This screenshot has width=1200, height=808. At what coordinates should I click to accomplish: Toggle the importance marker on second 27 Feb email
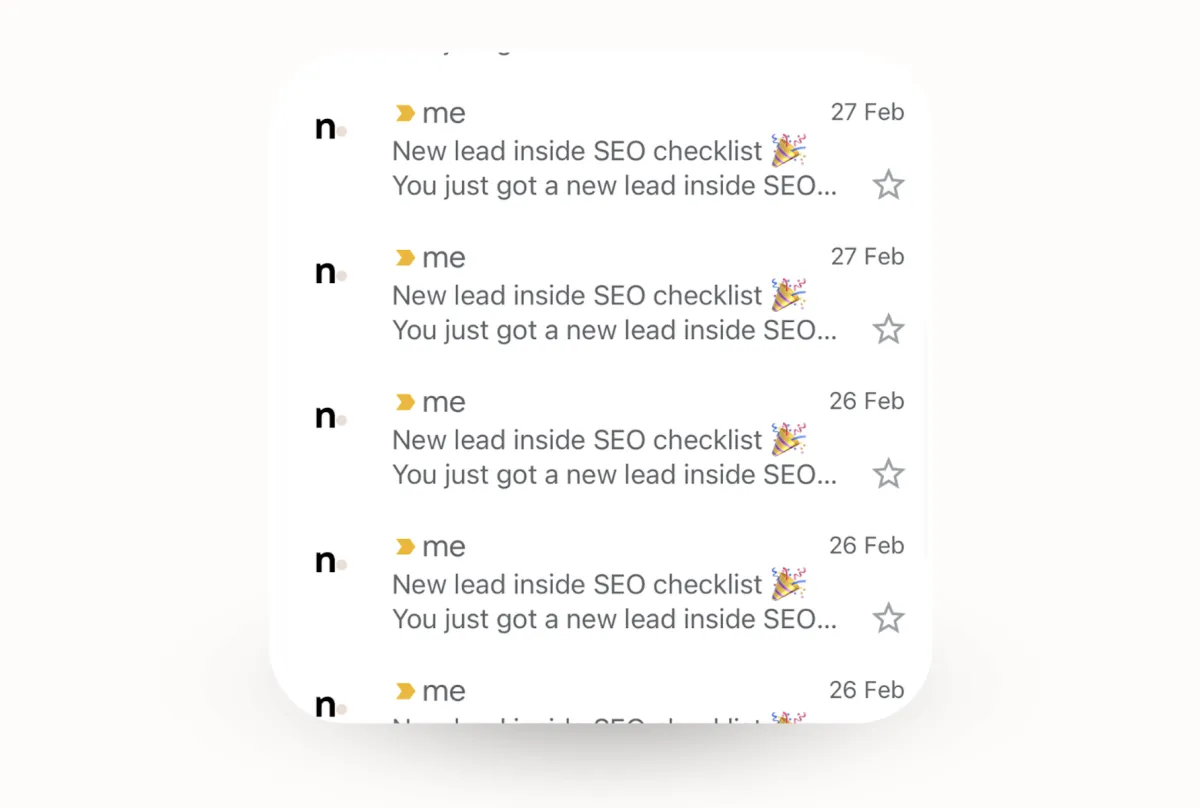pyautogui.click(x=405, y=258)
